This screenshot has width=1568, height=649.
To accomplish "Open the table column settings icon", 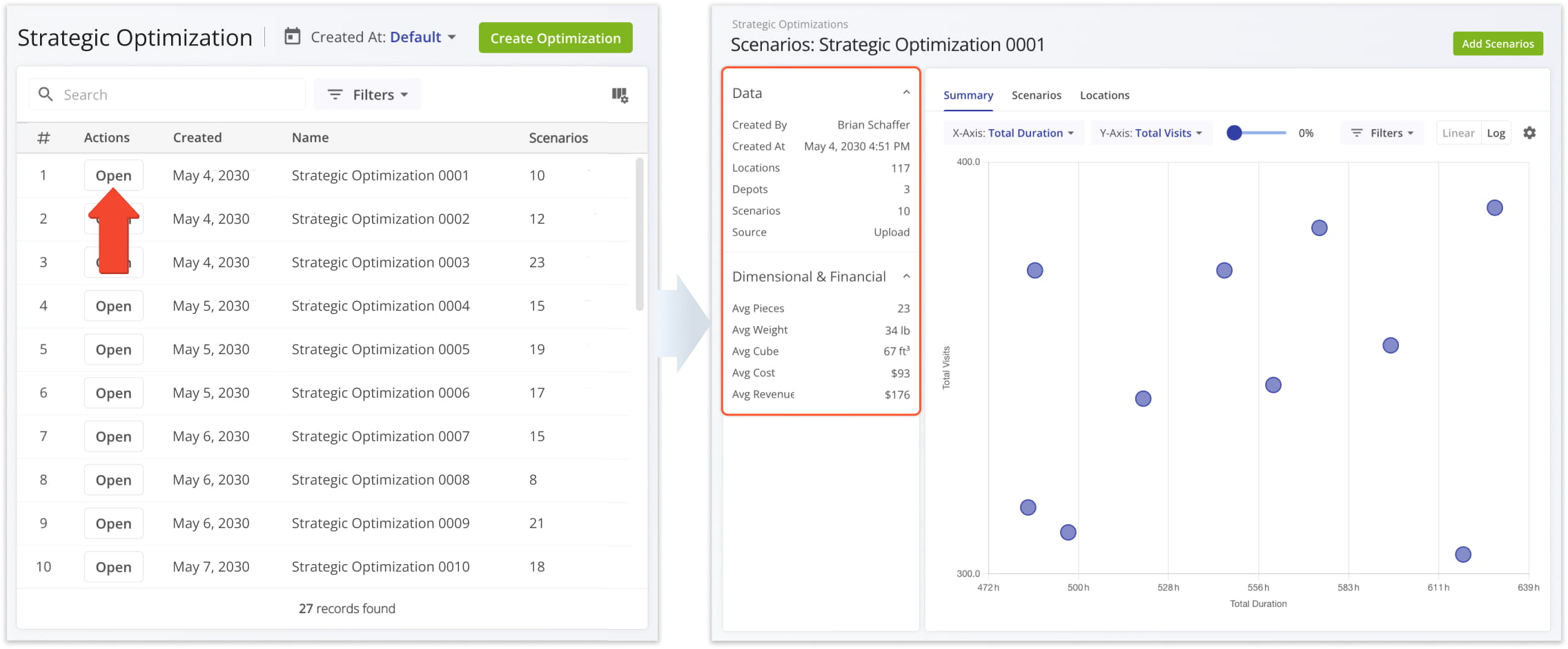I will (x=620, y=95).
